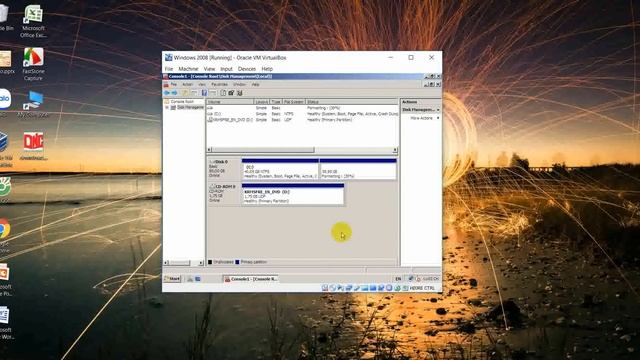Click the CD-ROM 0 label box

(x=224, y=194)
